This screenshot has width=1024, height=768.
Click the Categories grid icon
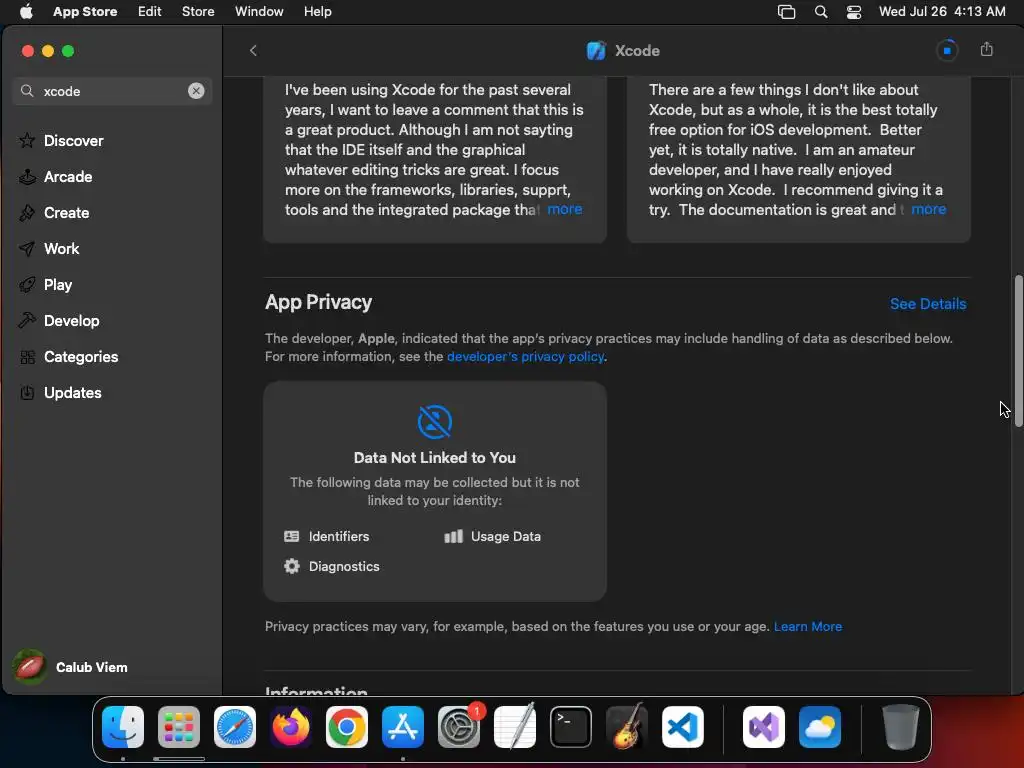[27, 357]
